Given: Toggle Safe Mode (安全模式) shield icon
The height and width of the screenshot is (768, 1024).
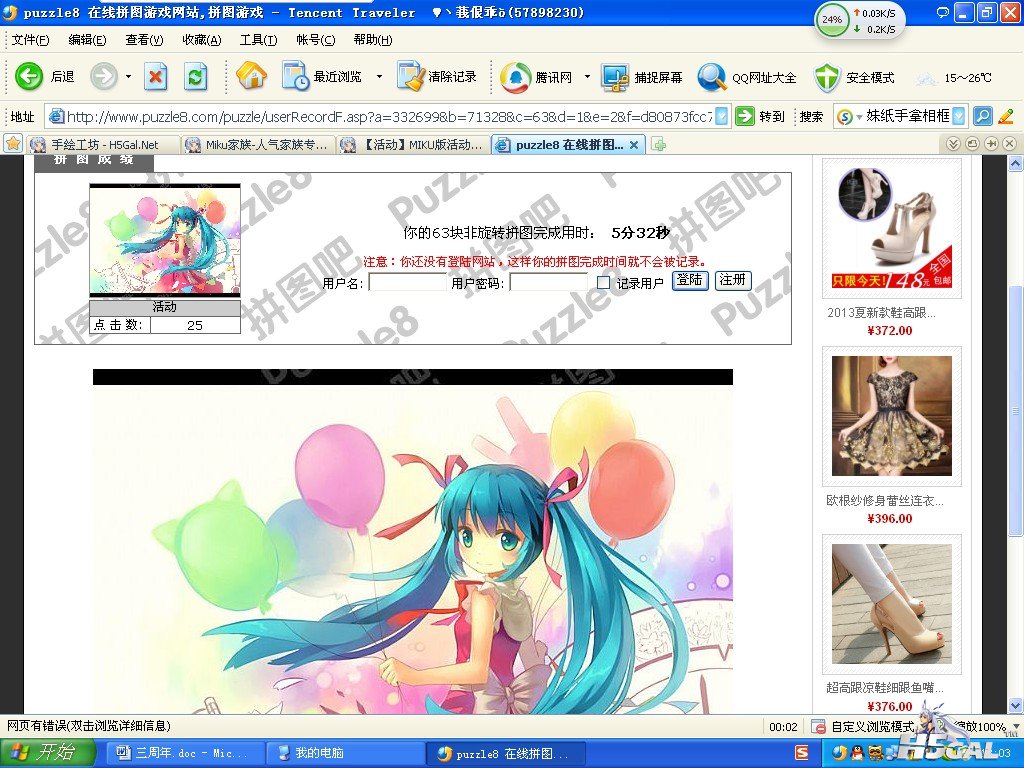Looking at the screenshot, I should pyautogui.click(x=827, y=77).
